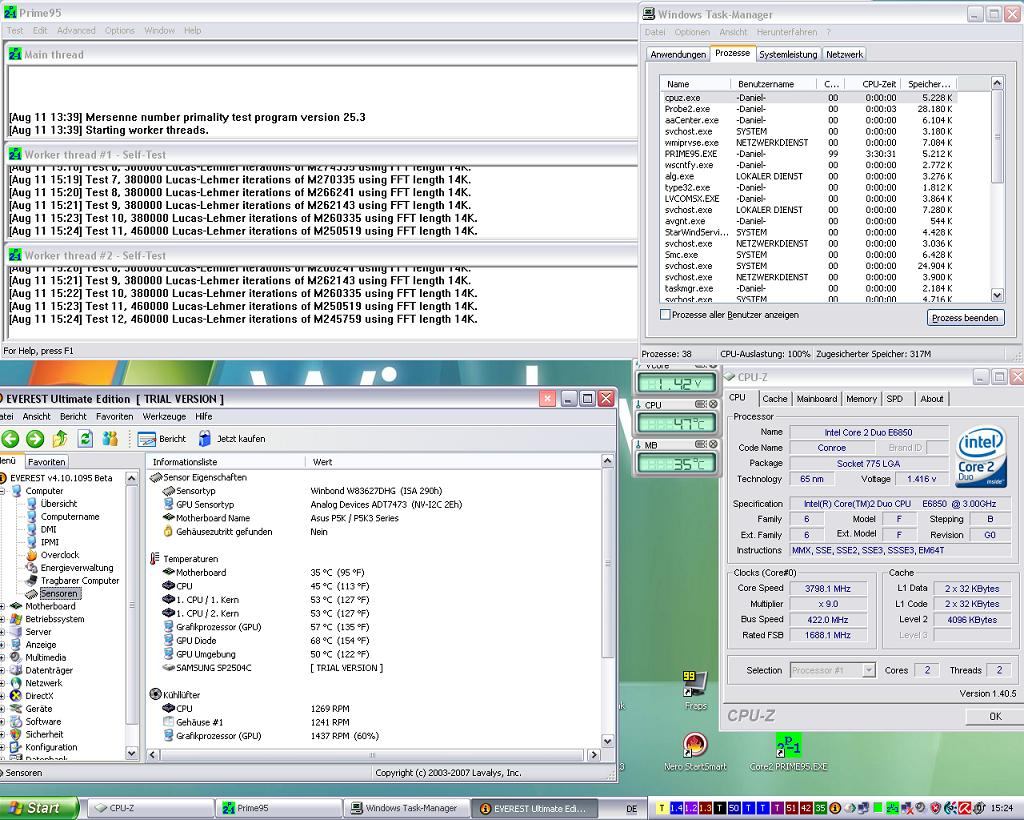Image resolution: width=1024 pixels, height=820 pixels.
Task: Open the Cache tab in CPU-Z
Action: tap(775, 399)
